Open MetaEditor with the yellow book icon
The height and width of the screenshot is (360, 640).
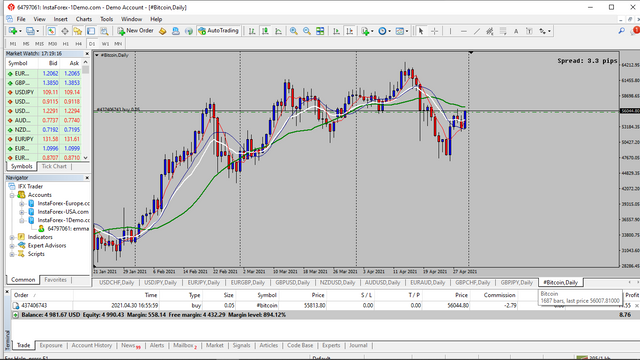(162, 31)
